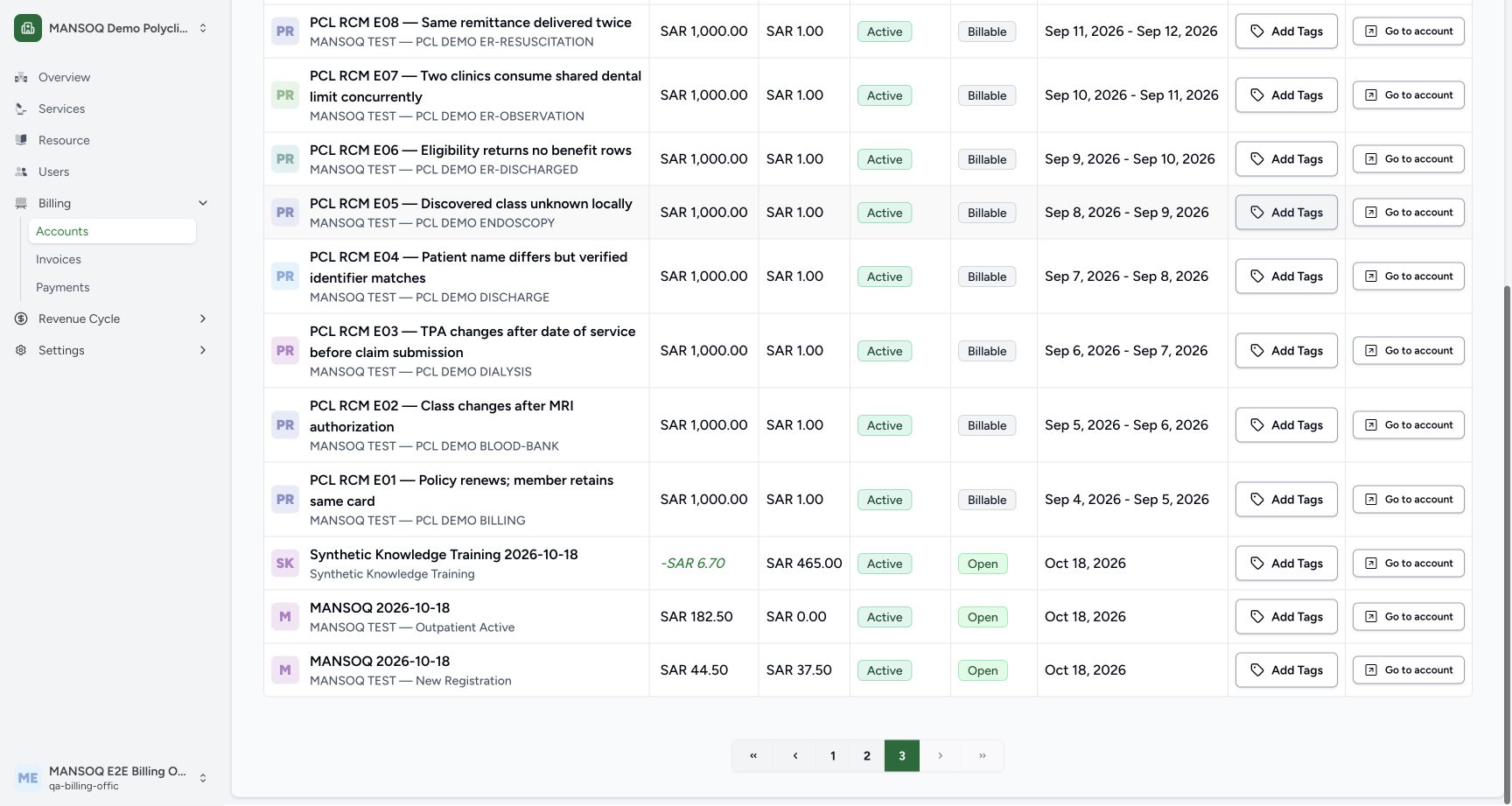Add Tags to PCL RCM E08 account
The height and width of the screenshot is (806, 1512).
[x=1286, y=32]
